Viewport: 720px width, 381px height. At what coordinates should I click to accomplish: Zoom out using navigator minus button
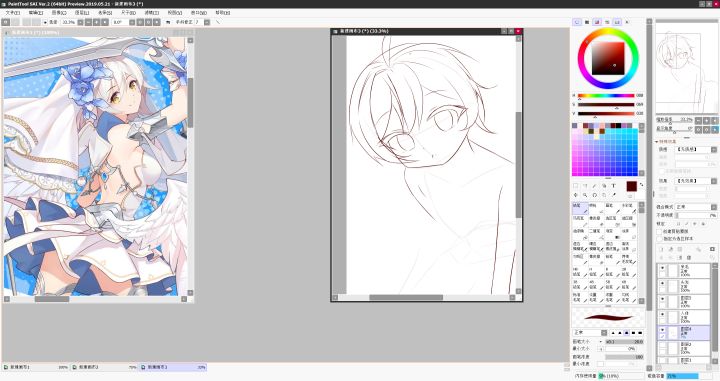tap(698, 120)
